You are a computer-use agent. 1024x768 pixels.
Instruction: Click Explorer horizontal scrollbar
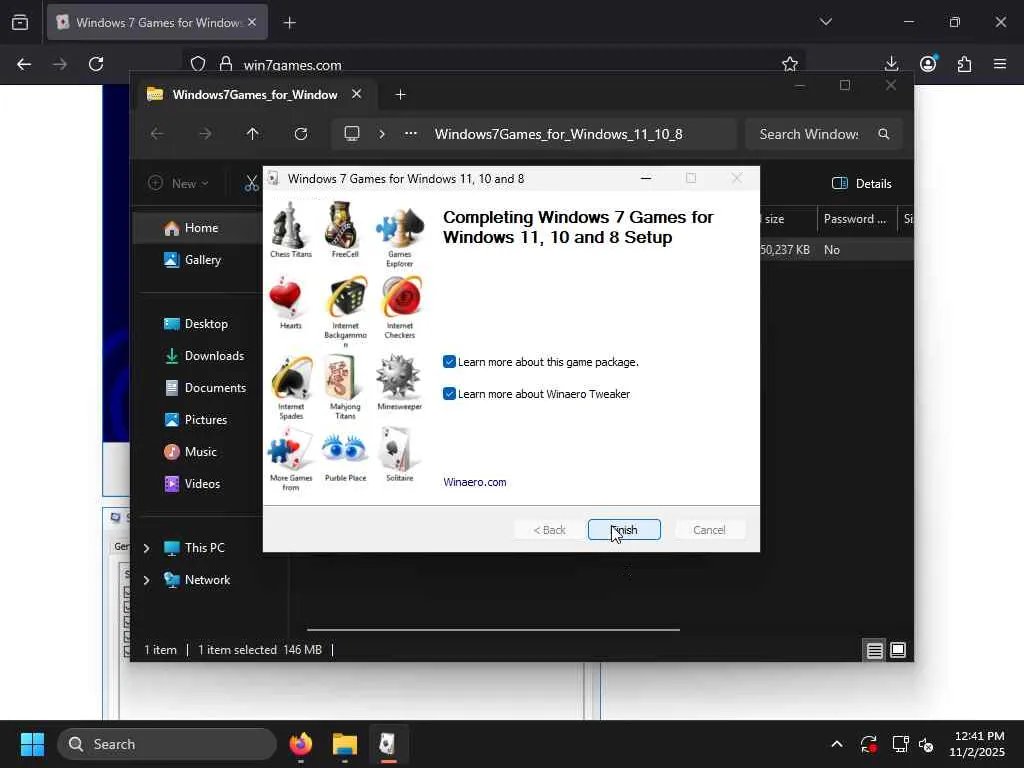click(x=493, y=630)
